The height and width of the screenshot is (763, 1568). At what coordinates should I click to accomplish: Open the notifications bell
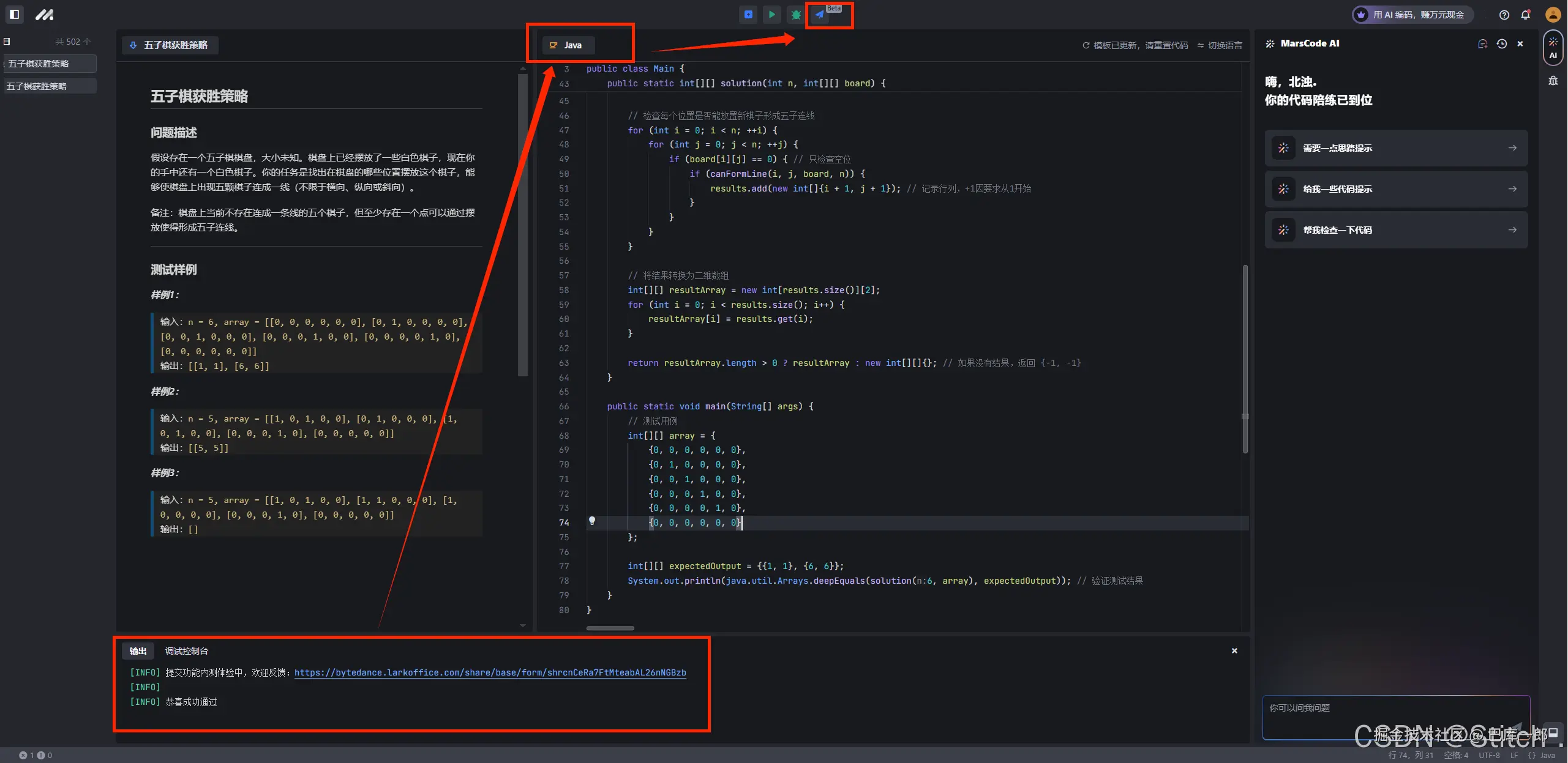point(1525,15)
